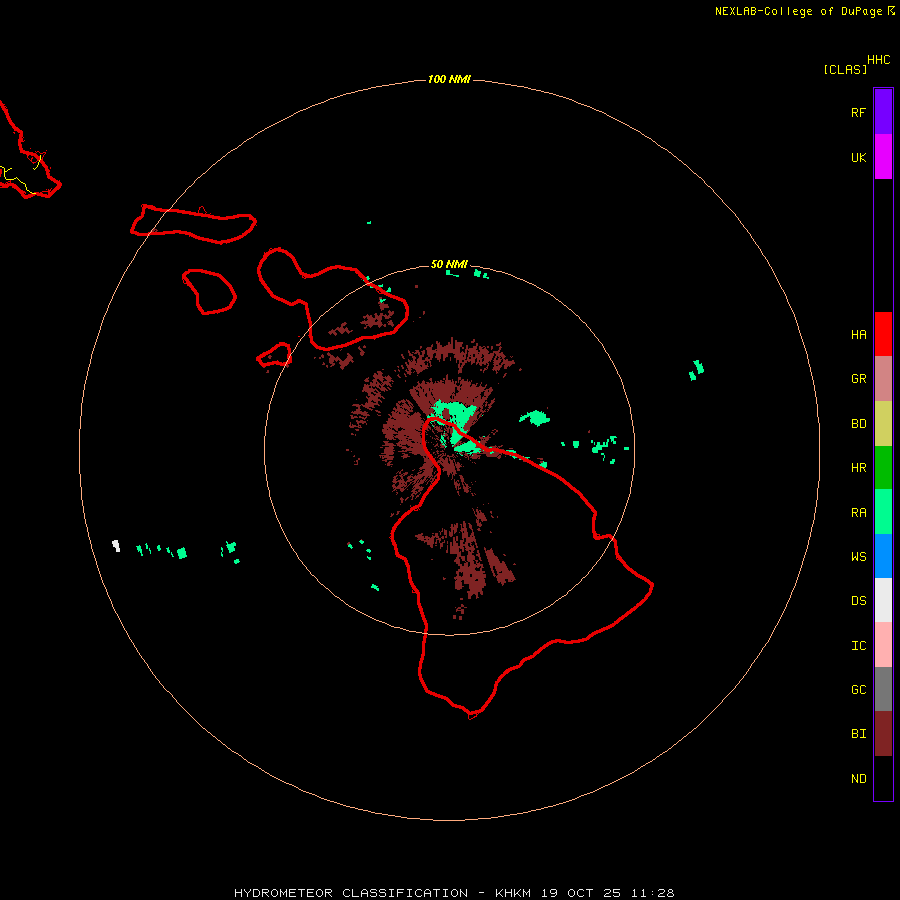Screen dimensions: 900x900
Task: Click the HHC product code label
Action: (x=878, y=60)
